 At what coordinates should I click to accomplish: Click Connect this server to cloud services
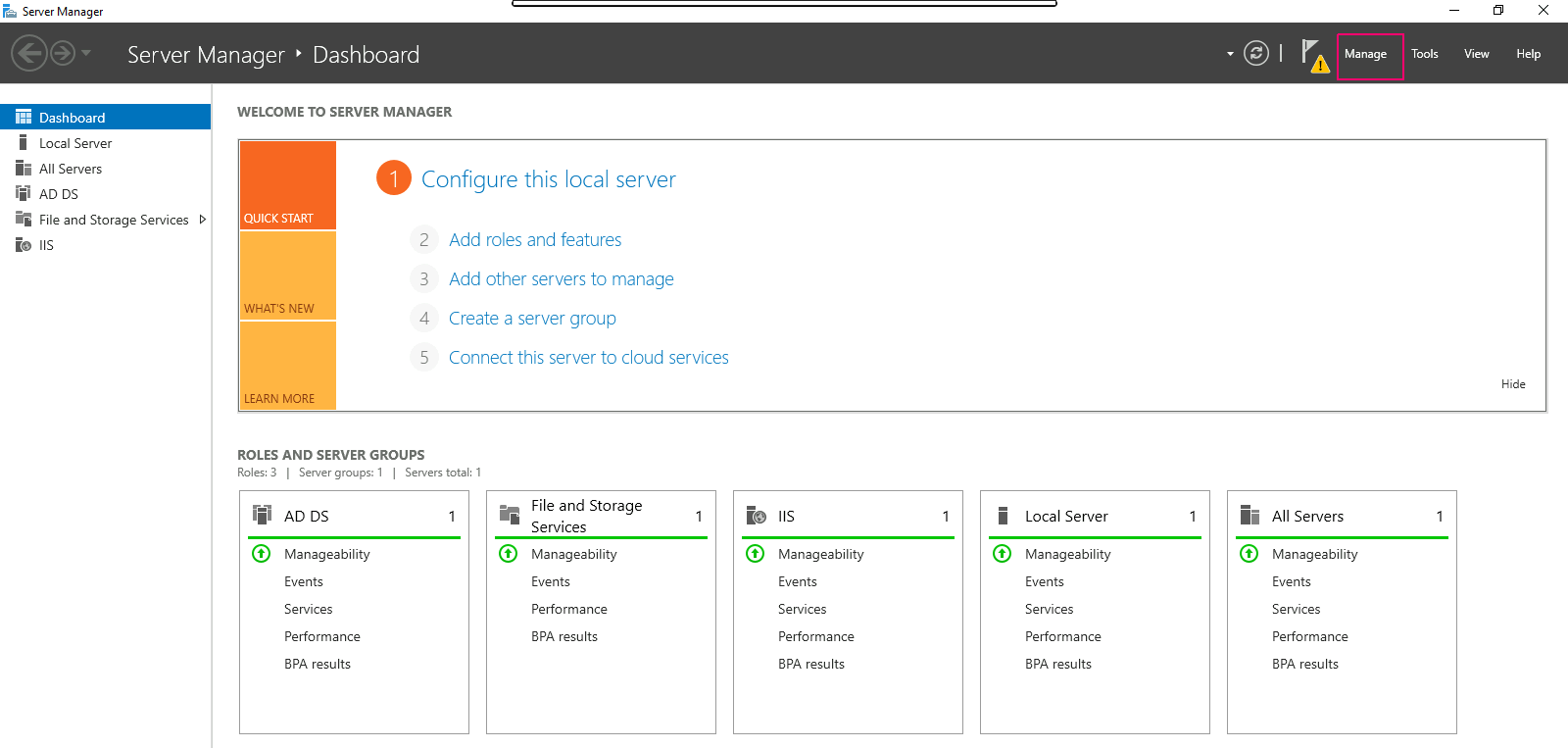pos(589,357)
